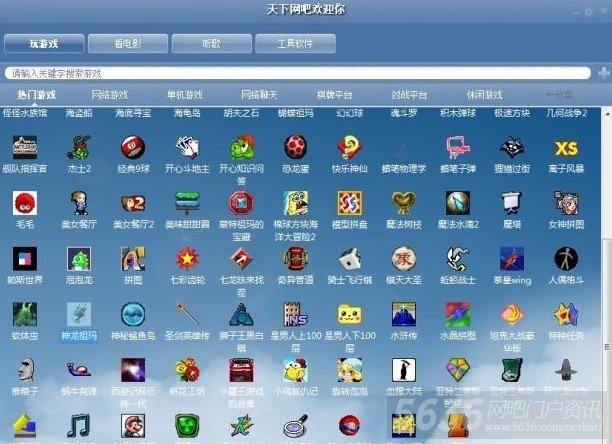Open the 小鸡复仇记 yellow chicken icon
This screenshot has width=612, height=444.
(295, 370)
